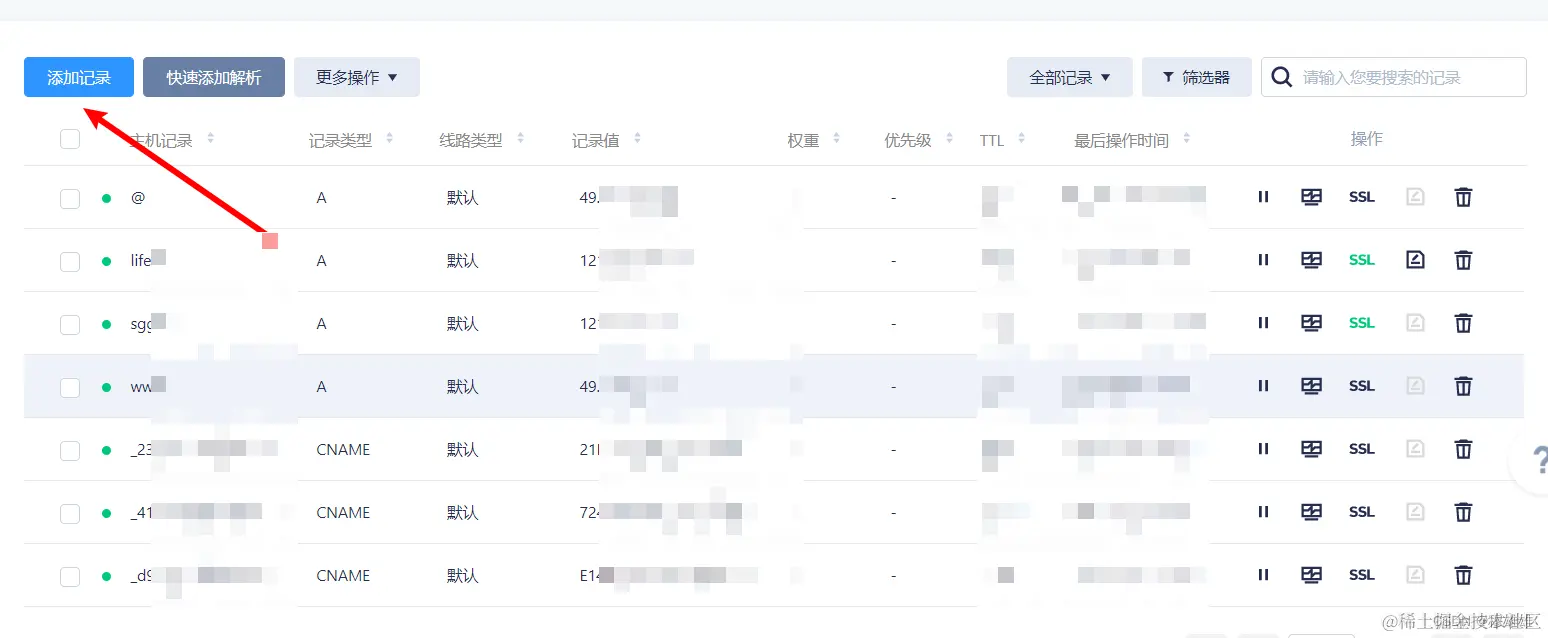
Task: Delete the @ record
Action: coord(1463,197)
